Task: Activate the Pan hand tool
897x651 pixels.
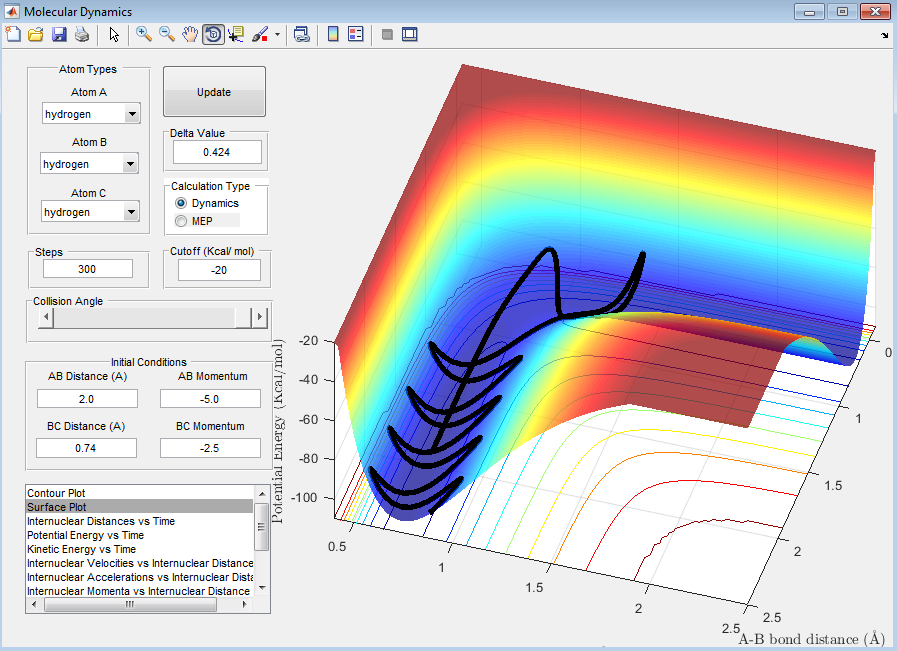Action: [190, 34]
